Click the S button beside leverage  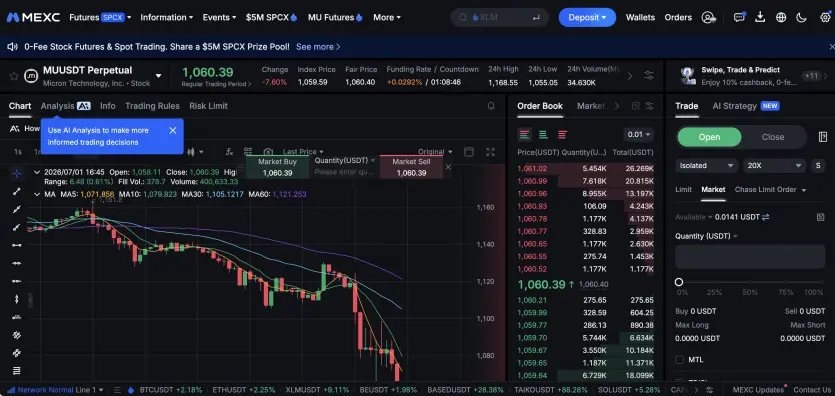tap(817, 166)
